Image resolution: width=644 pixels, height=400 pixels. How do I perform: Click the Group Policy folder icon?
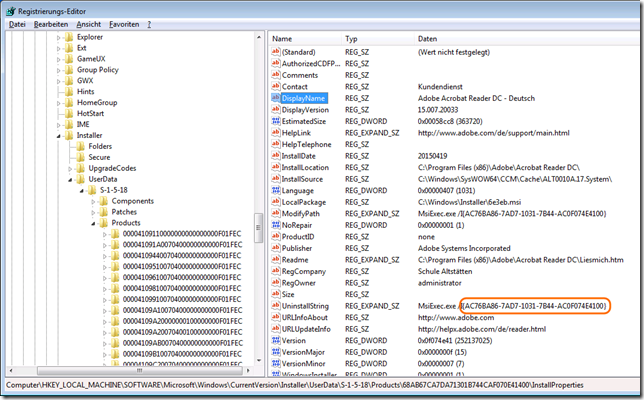(68, 70)
